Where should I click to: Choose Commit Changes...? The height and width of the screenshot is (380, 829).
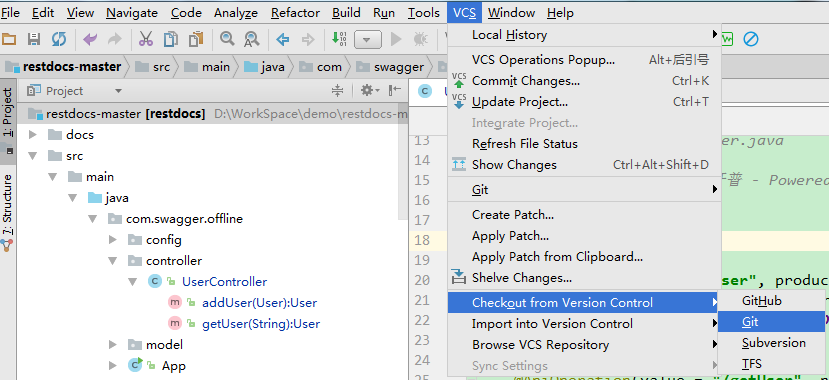(584, 81)
